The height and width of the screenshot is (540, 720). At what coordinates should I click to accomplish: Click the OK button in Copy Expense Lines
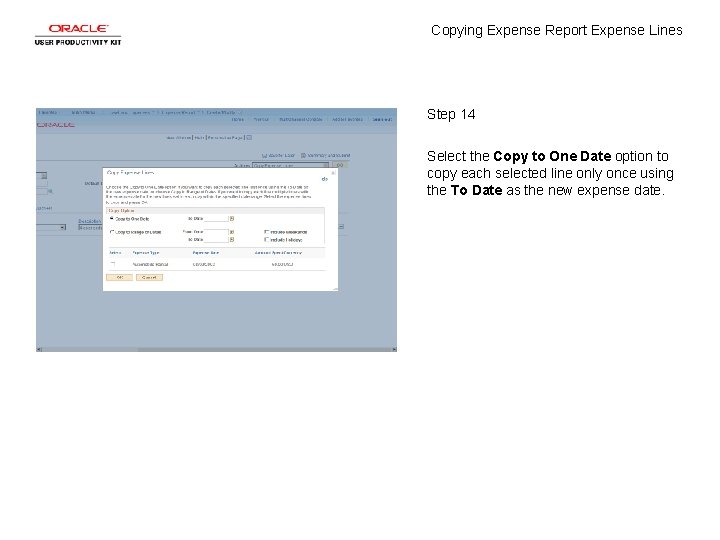click(x=119, y=277)
